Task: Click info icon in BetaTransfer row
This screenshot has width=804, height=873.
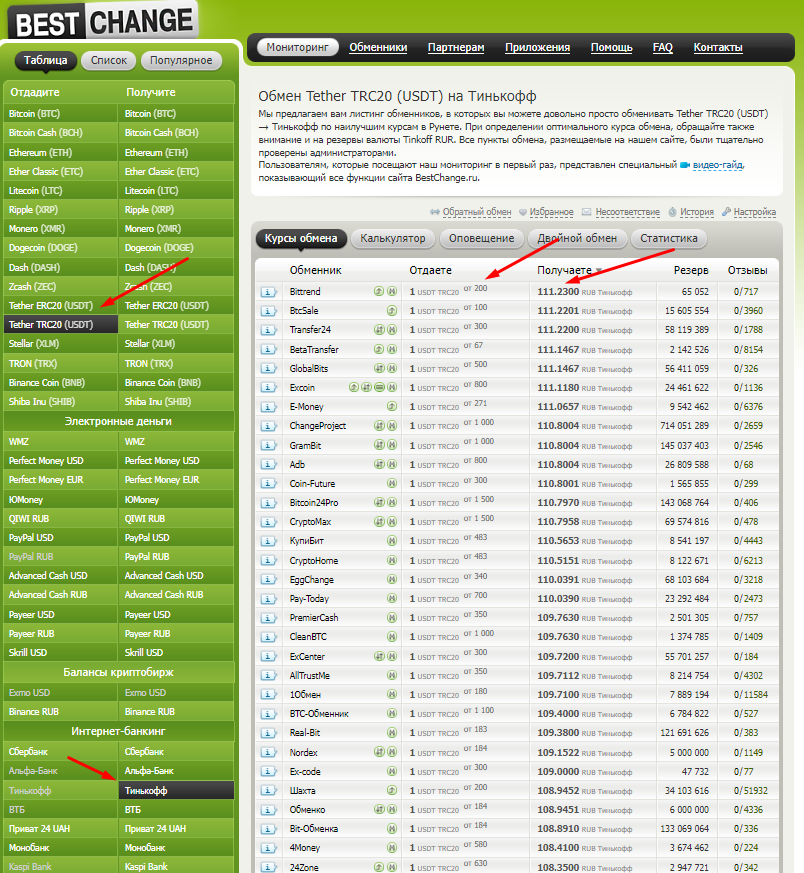Action: [x=268, y=350]
